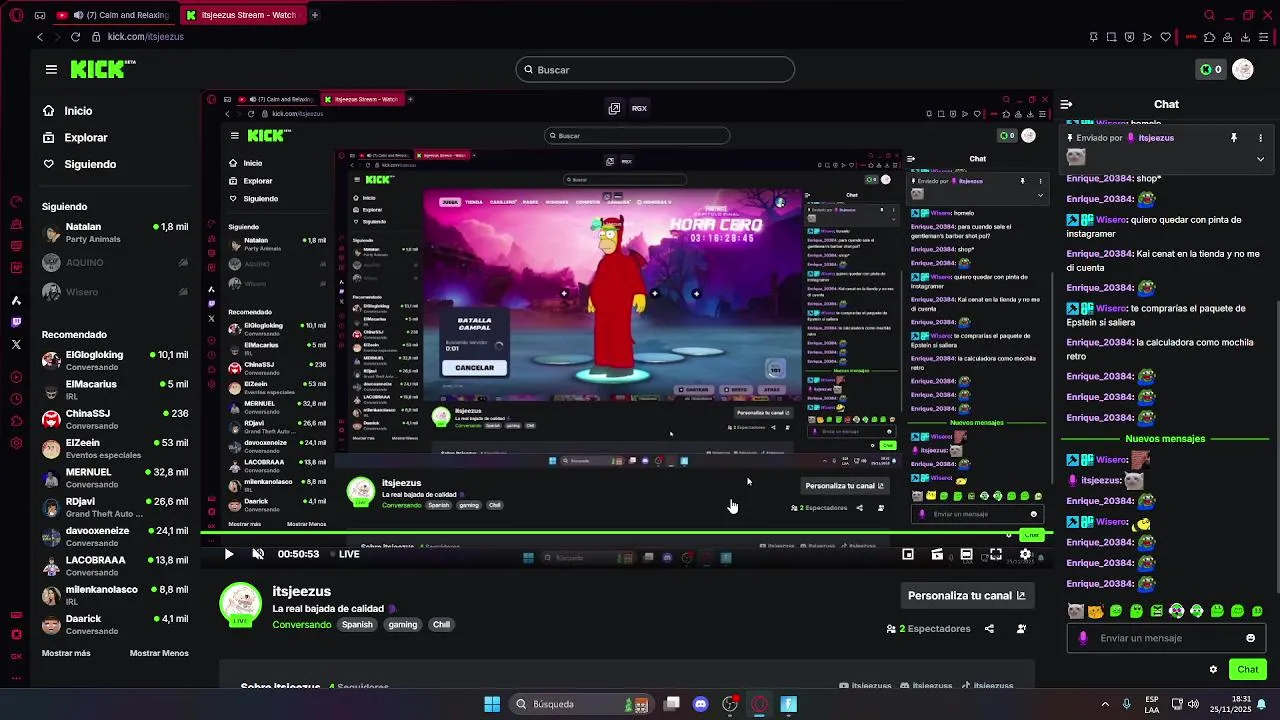Collapse list with Mostrar Menos
The image size is (1280, 720).
[x=159, y=653]
